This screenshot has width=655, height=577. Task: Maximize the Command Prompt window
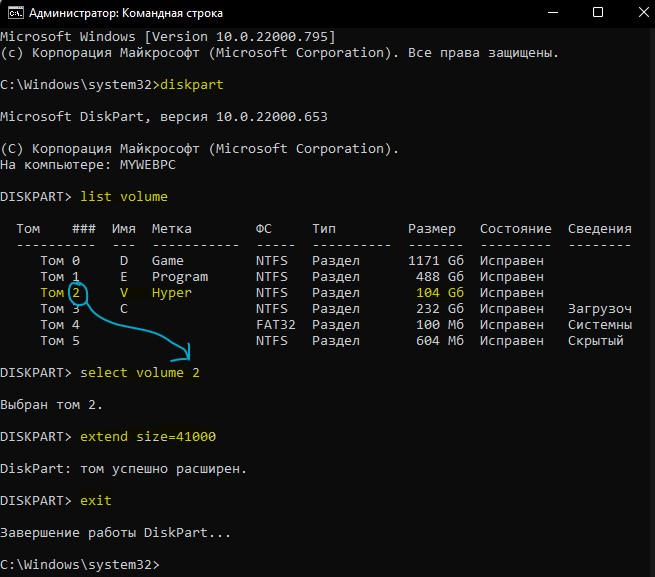598,13
